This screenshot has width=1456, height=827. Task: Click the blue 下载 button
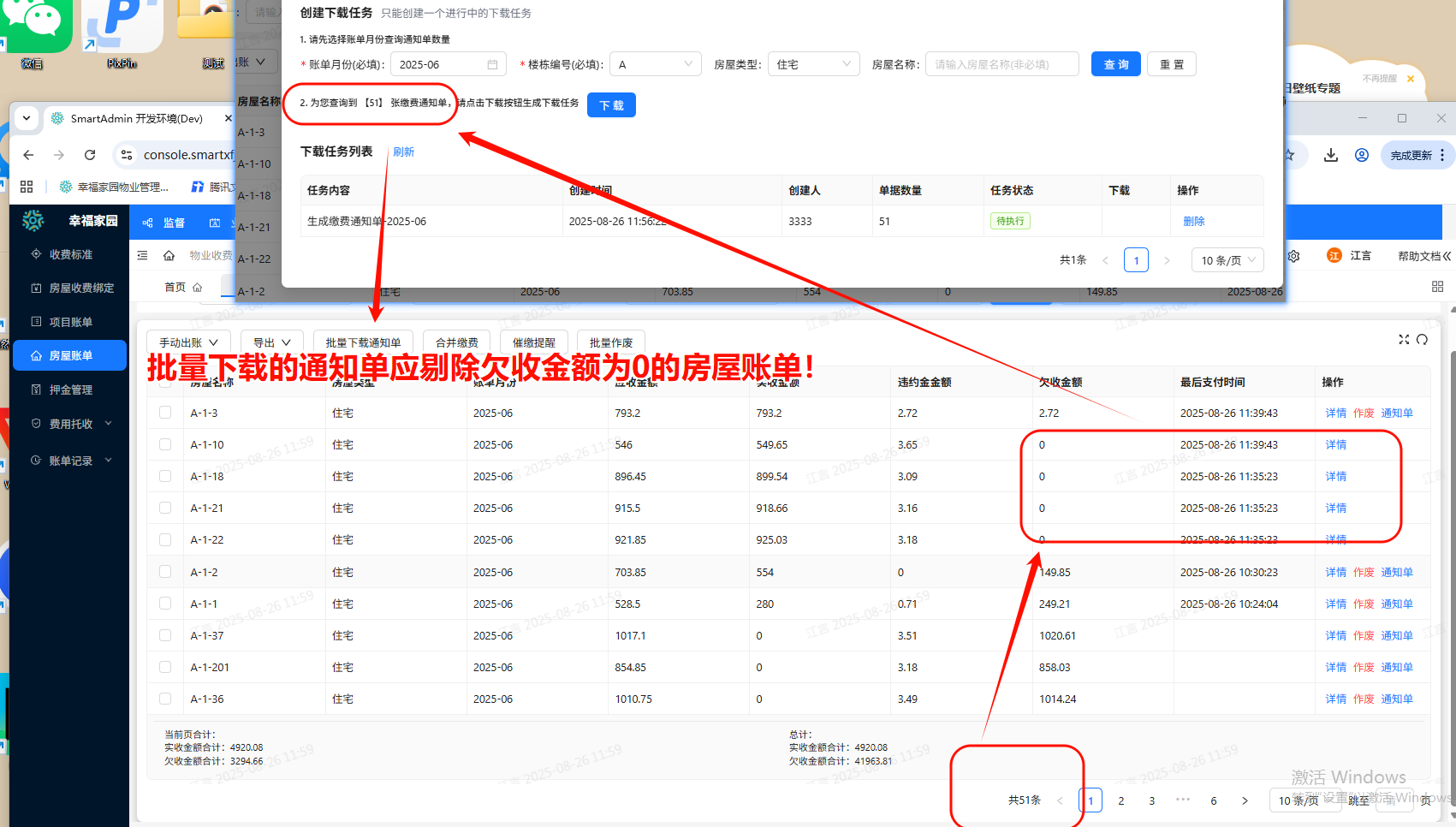point(611,105)
